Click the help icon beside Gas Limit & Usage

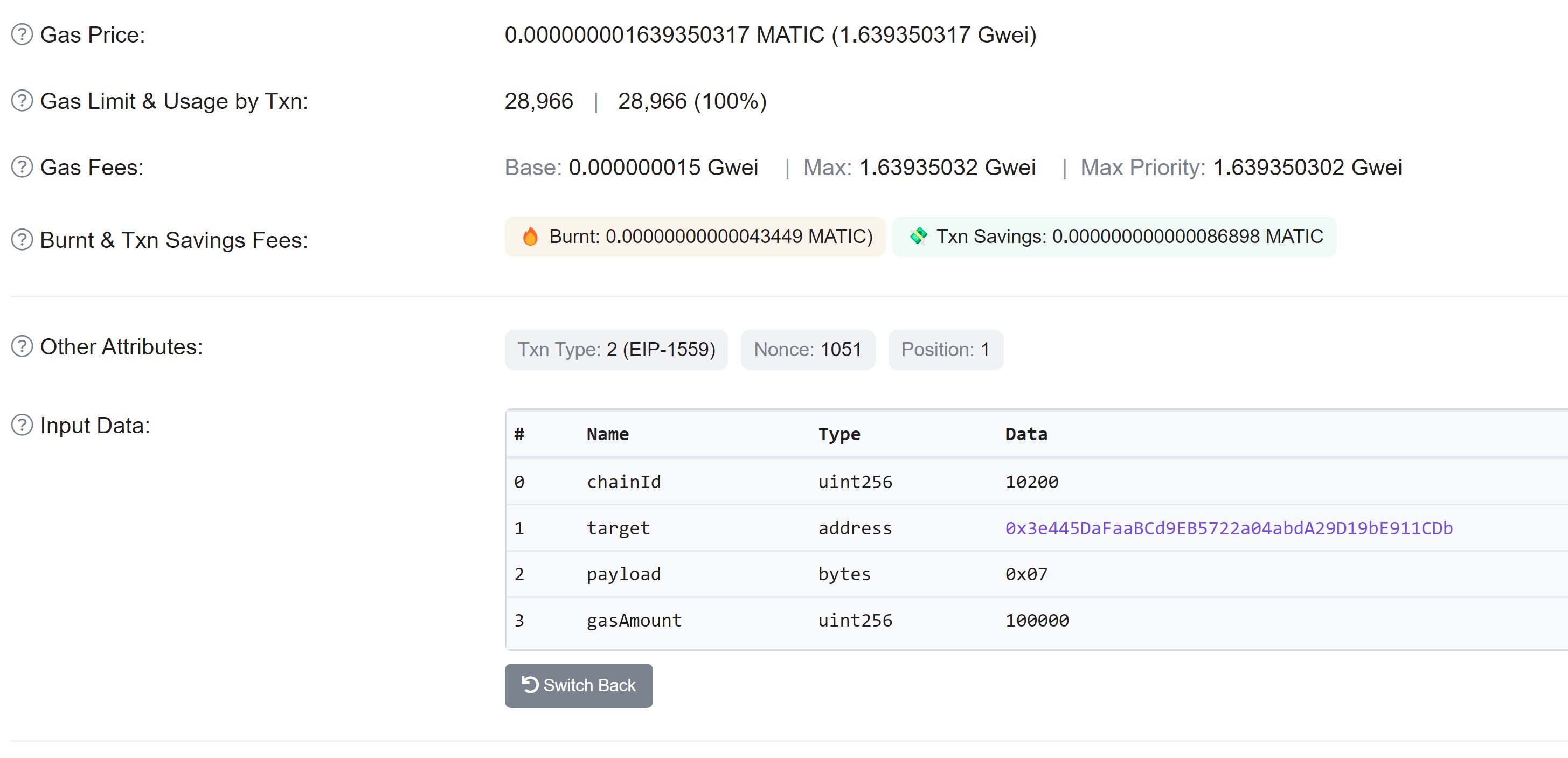[x=22, y=101]
